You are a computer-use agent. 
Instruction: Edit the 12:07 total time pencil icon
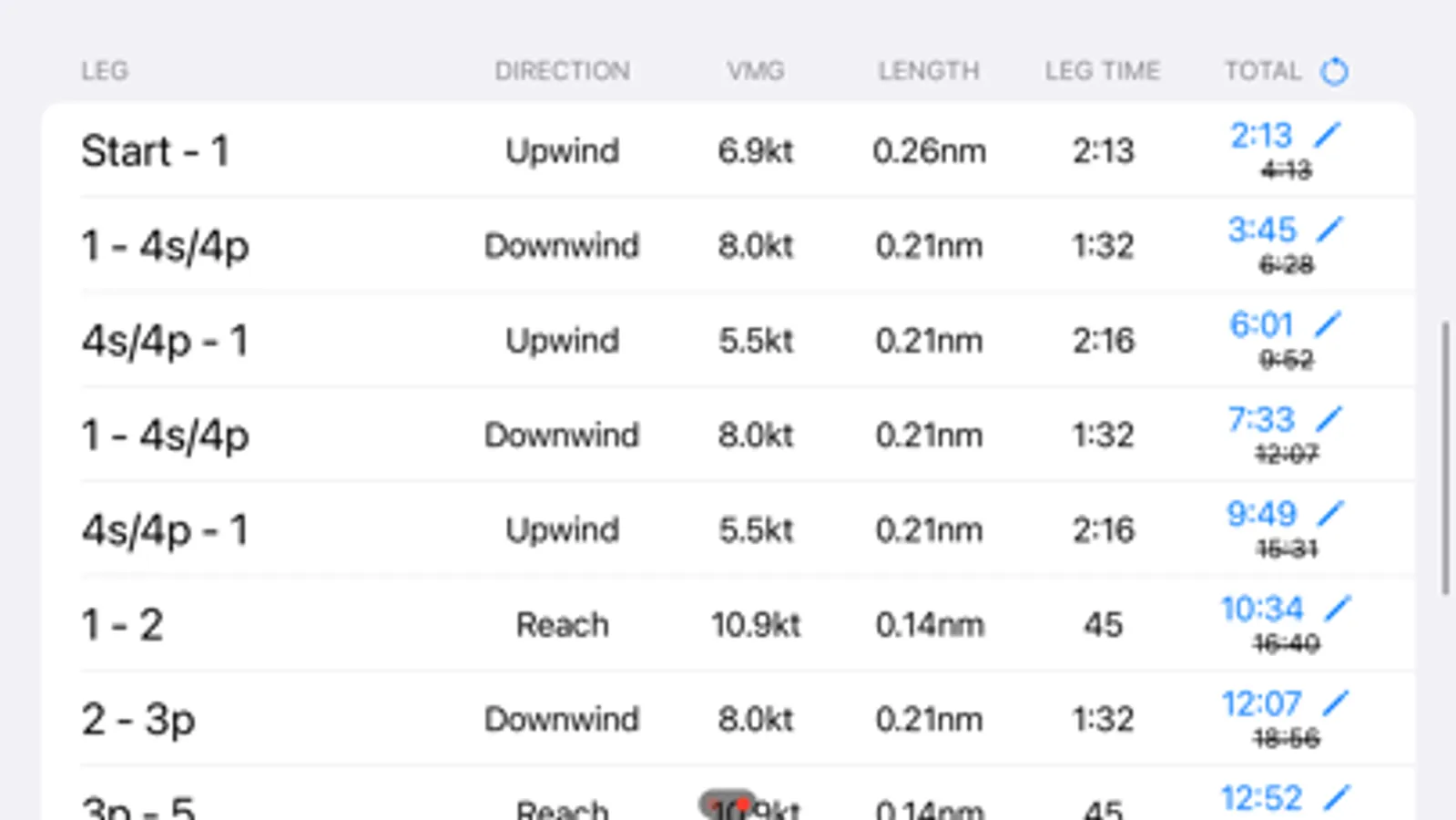[1335, 702]
